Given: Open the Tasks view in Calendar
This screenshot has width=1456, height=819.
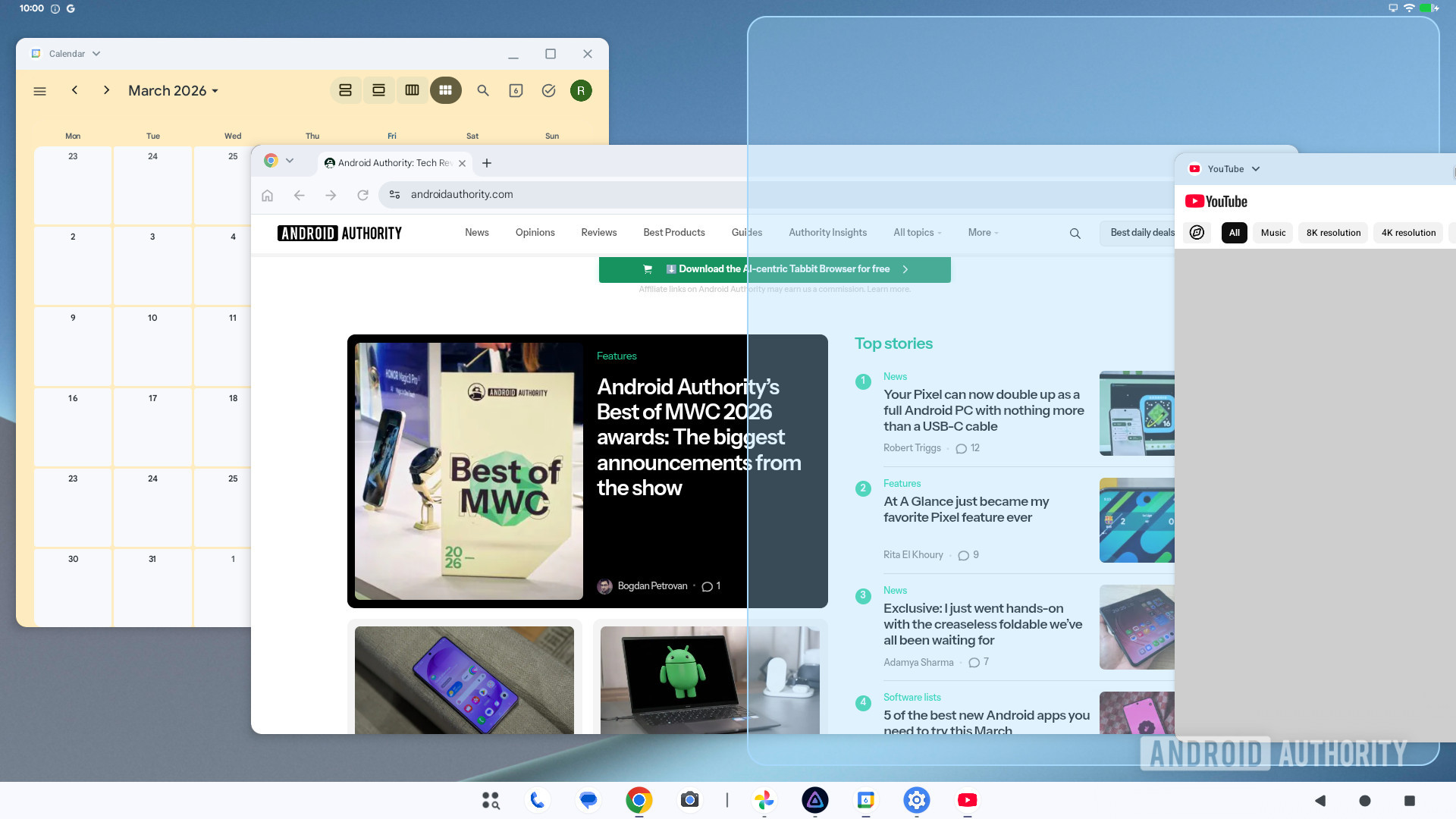Looking at the screenshot, I should 548,90.
